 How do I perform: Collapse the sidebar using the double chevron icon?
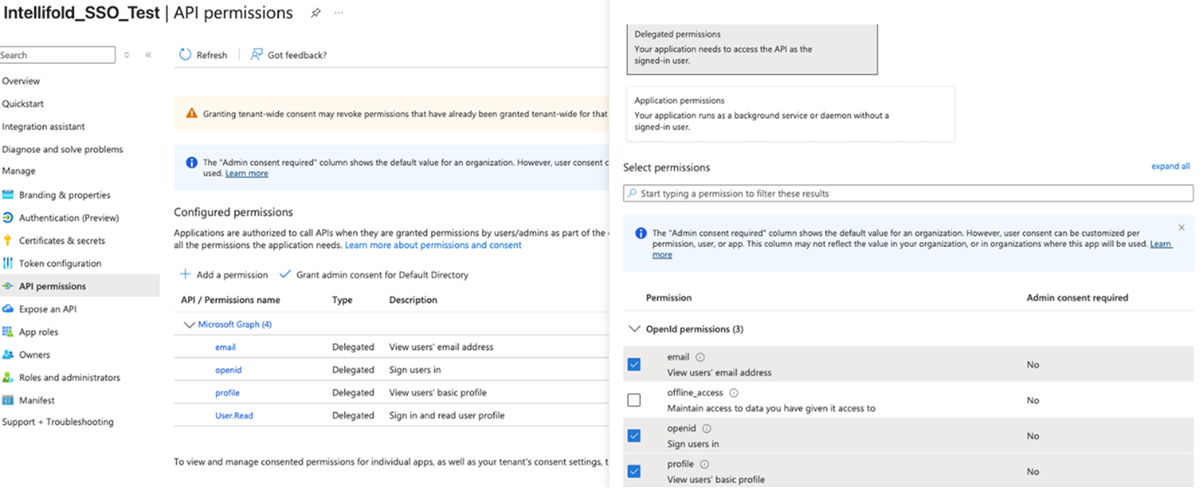[x=148, y=55]
